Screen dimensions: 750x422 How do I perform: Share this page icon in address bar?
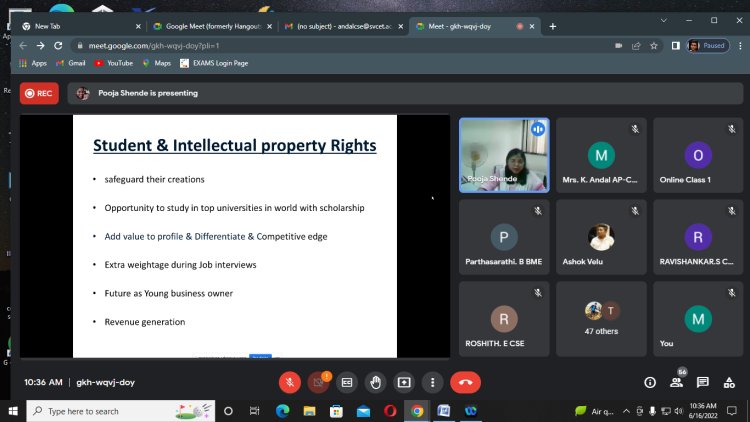[636, 45]
